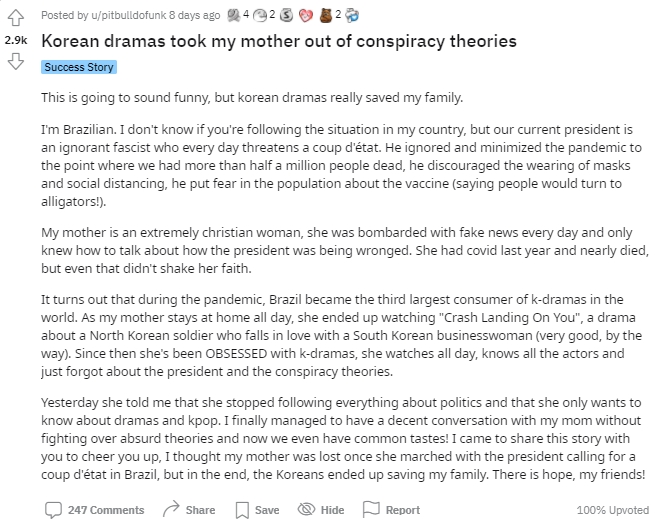Image resolution: width=660 pixels, height=521 pixels.
Task: Click the speech bubble comments icon
Action: pos(53,510)
